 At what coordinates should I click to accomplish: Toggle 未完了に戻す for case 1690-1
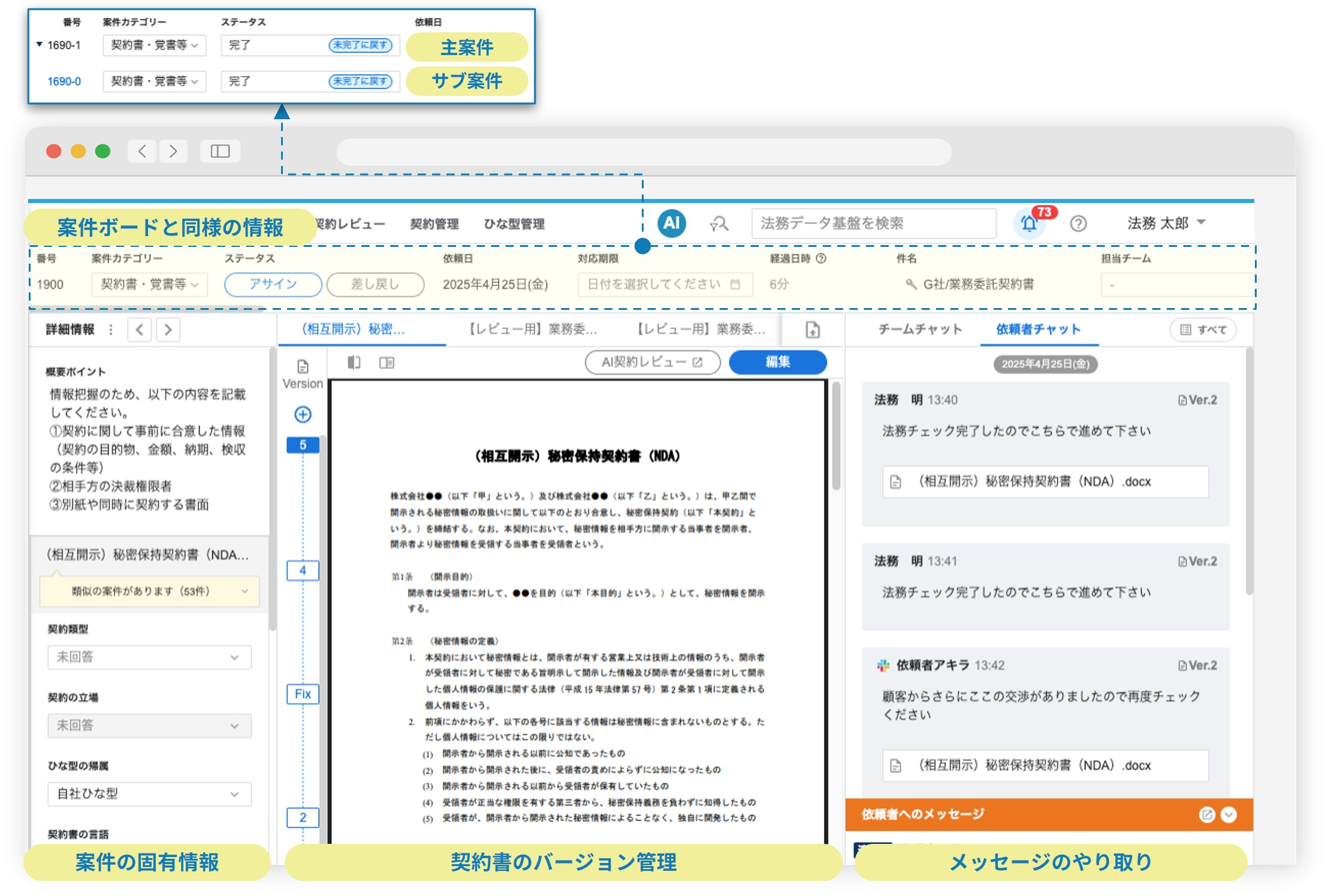(x=360, y=45)
